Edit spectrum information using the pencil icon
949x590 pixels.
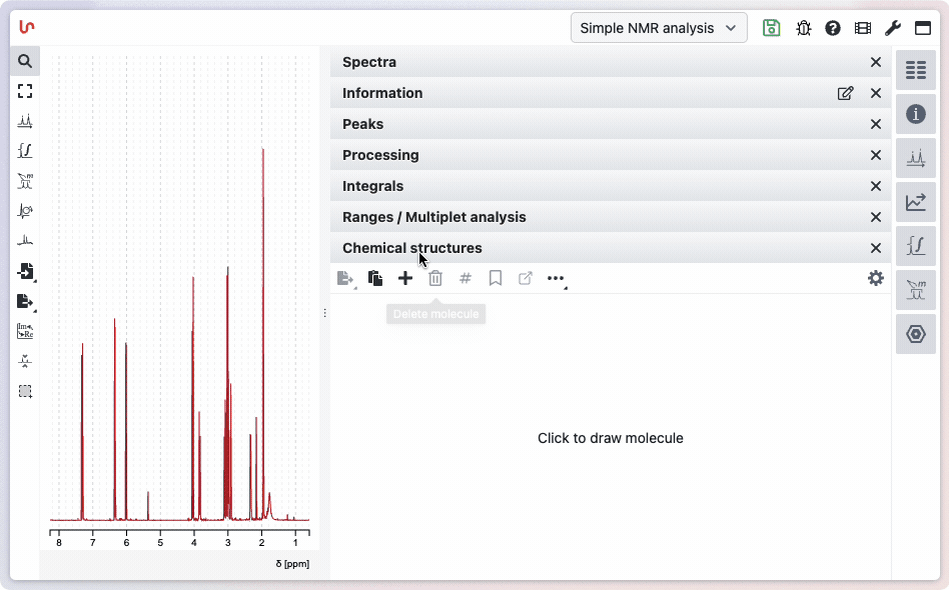pyautogui.click(x=845, y=93)
